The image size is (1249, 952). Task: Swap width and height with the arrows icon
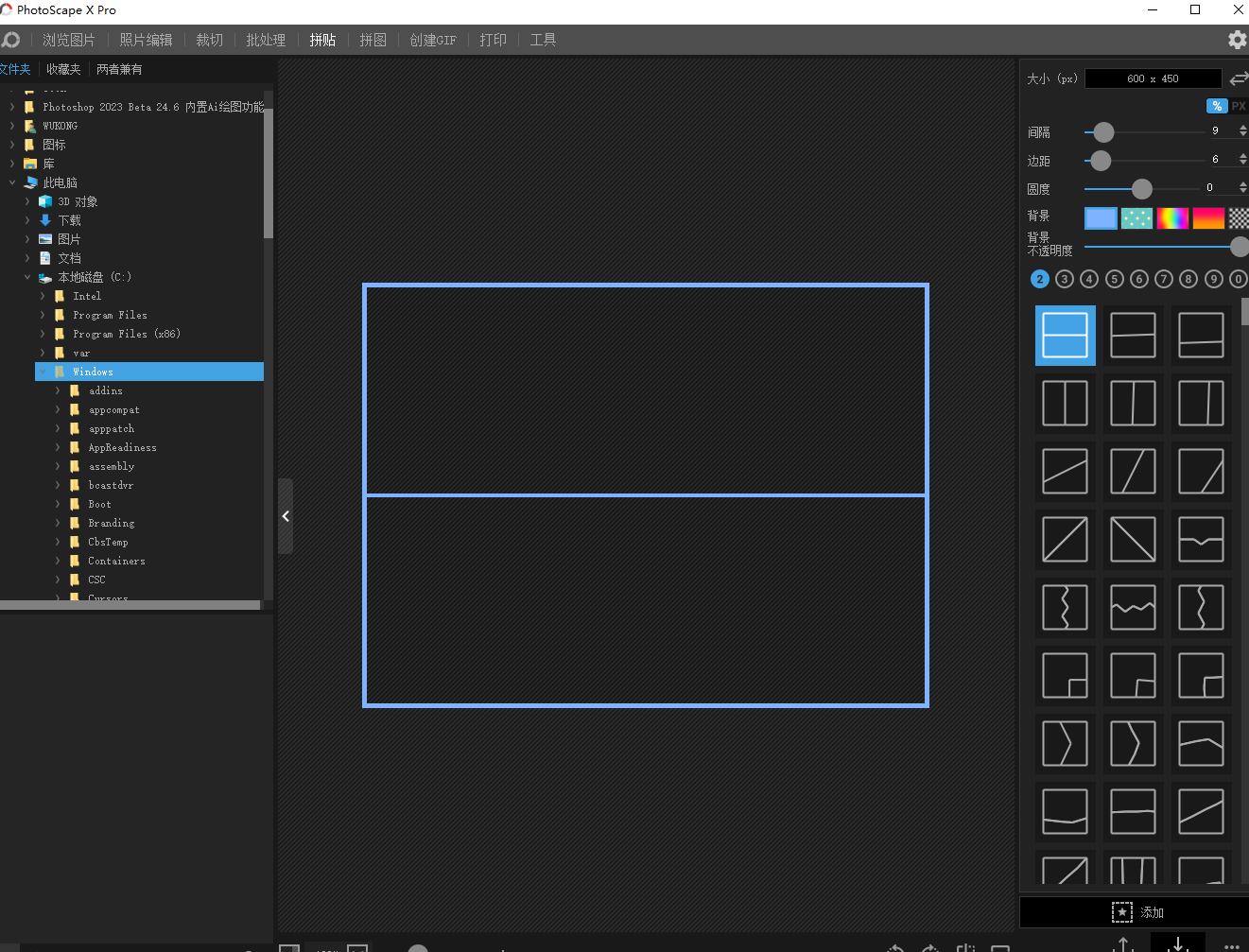(x=1238, y=79)
